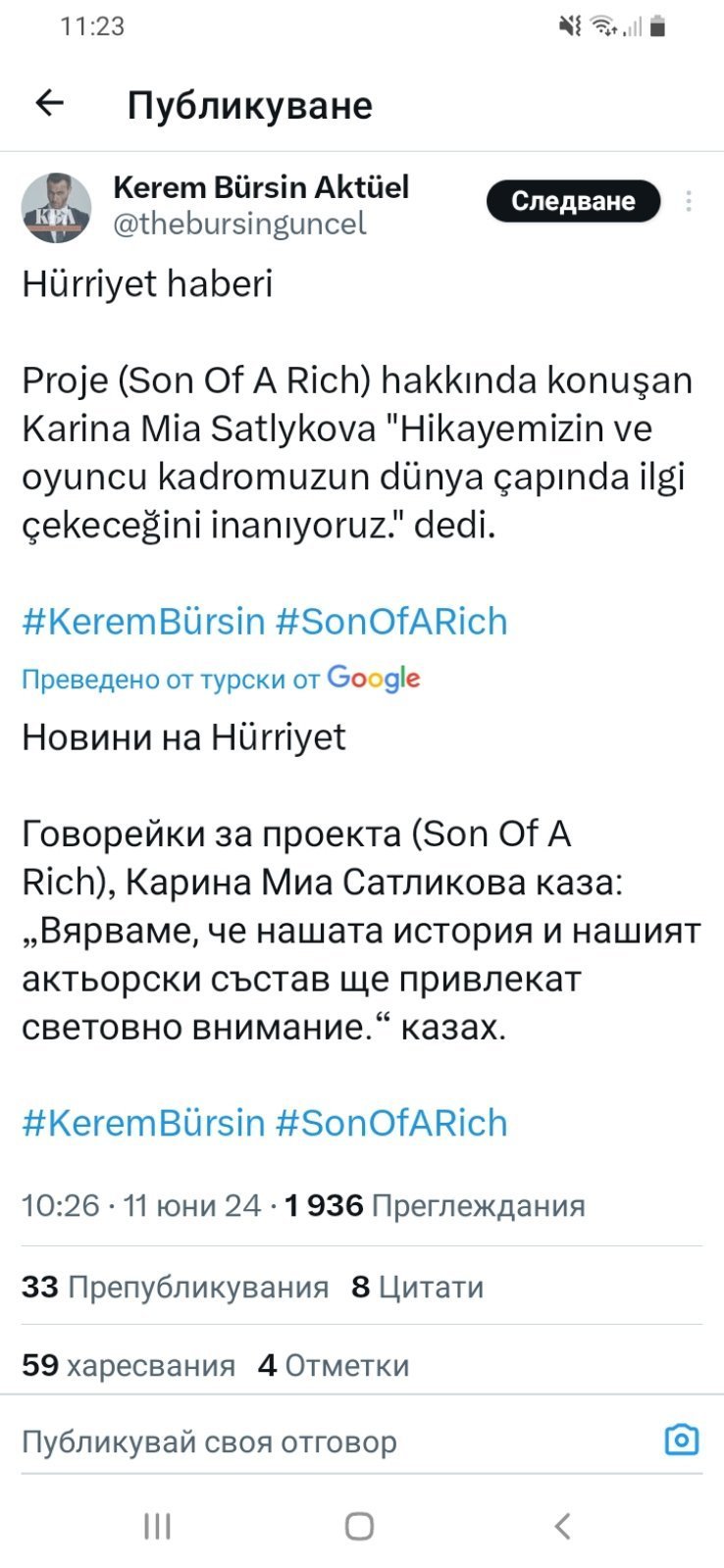Open #SonOfARich hashtag in original text

click(391, 622)
